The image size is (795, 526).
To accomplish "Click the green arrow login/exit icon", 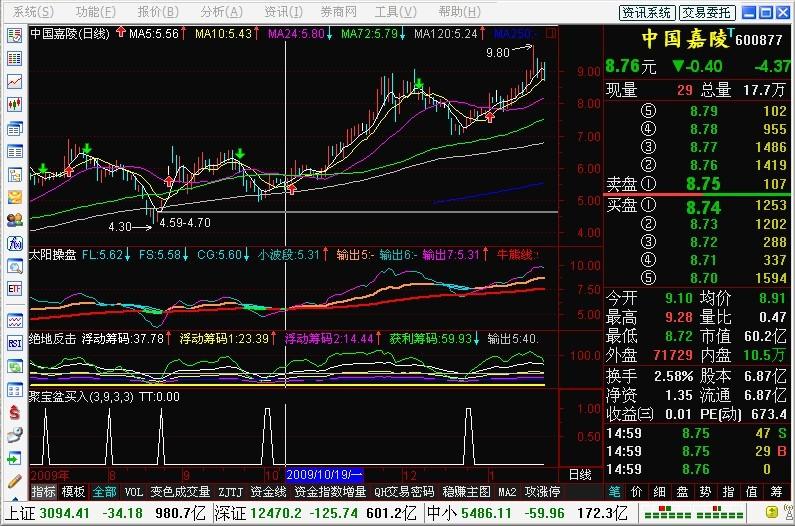I will coord(14,459).
